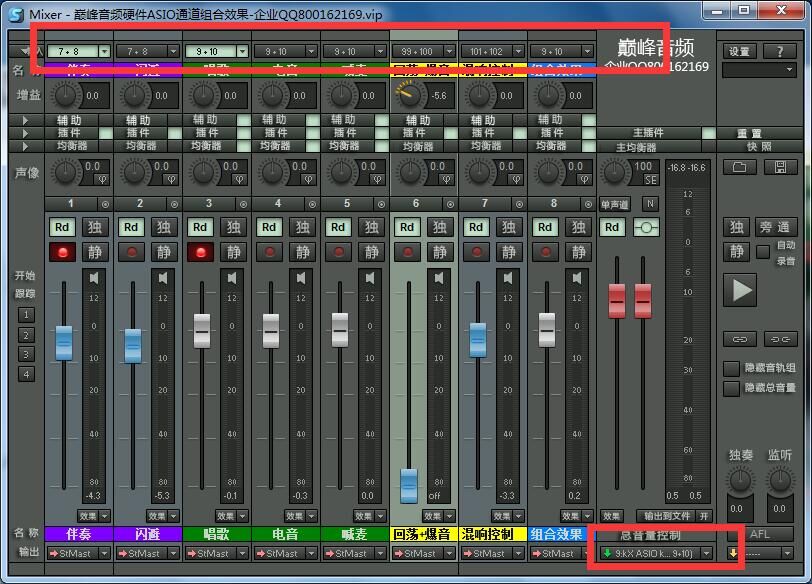The height and width of the screenshot is (584, 812).
Task: Click the link channels chain icon
Action: pyautogui.click(x=740, y=339)
